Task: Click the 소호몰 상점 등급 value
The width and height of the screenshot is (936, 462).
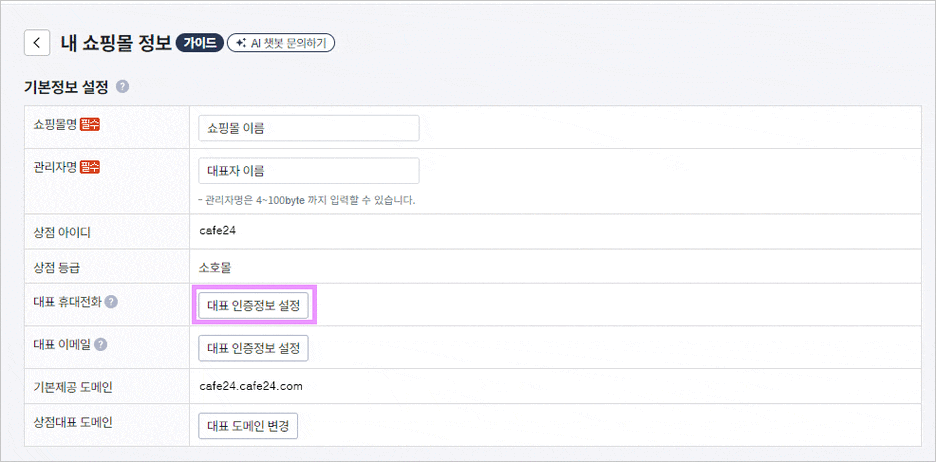Action: (215, 268)
